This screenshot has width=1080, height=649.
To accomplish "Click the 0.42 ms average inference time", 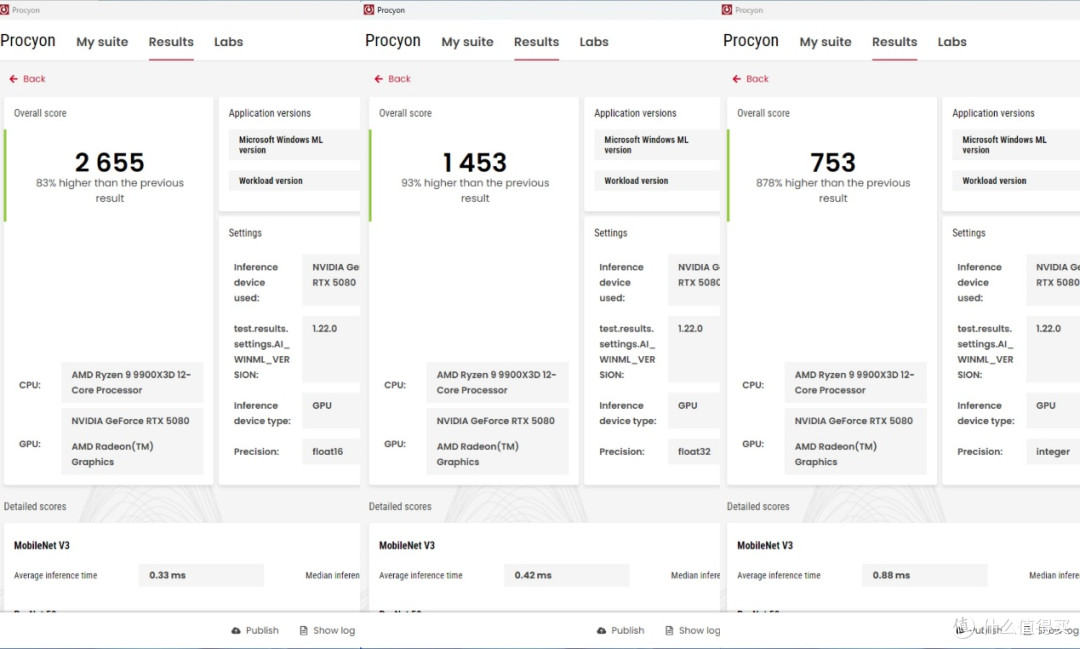I will tap(533, 575).
